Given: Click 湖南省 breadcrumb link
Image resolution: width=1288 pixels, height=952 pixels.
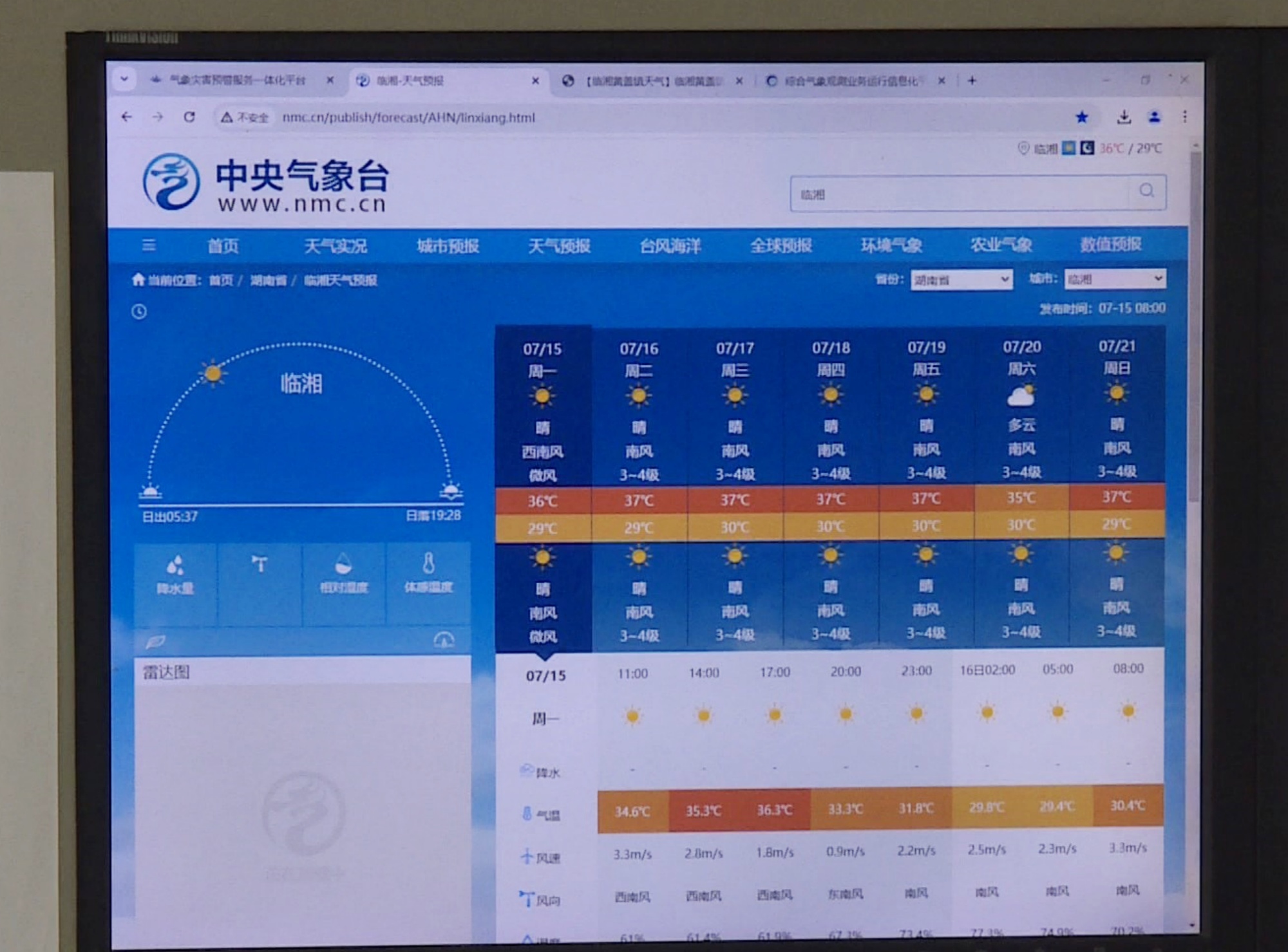Looking at the screenshot, I should 268,280.
